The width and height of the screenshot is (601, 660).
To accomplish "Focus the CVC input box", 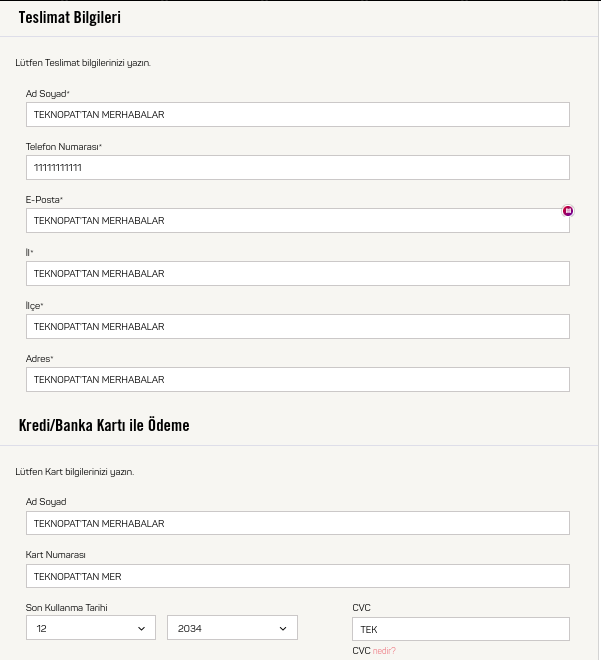I will pos(460,629).
